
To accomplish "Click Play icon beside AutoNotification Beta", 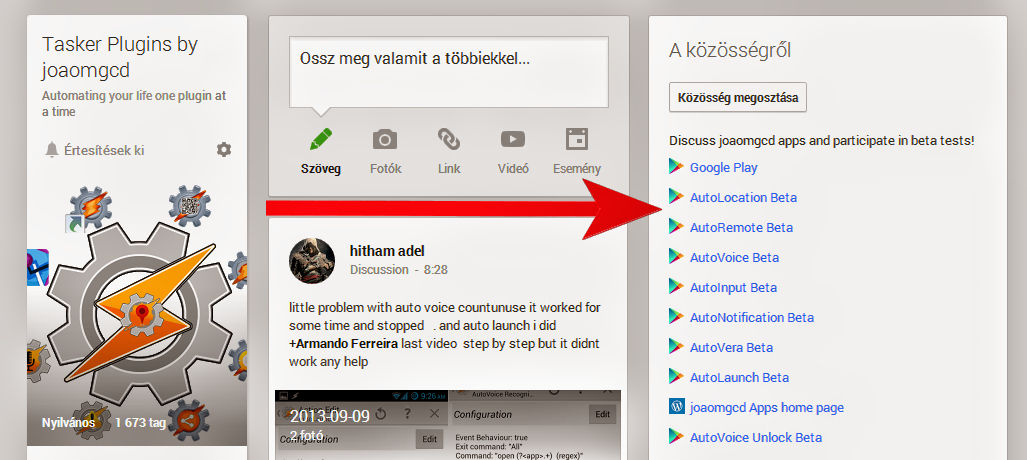I will click(x=676, y=316).
